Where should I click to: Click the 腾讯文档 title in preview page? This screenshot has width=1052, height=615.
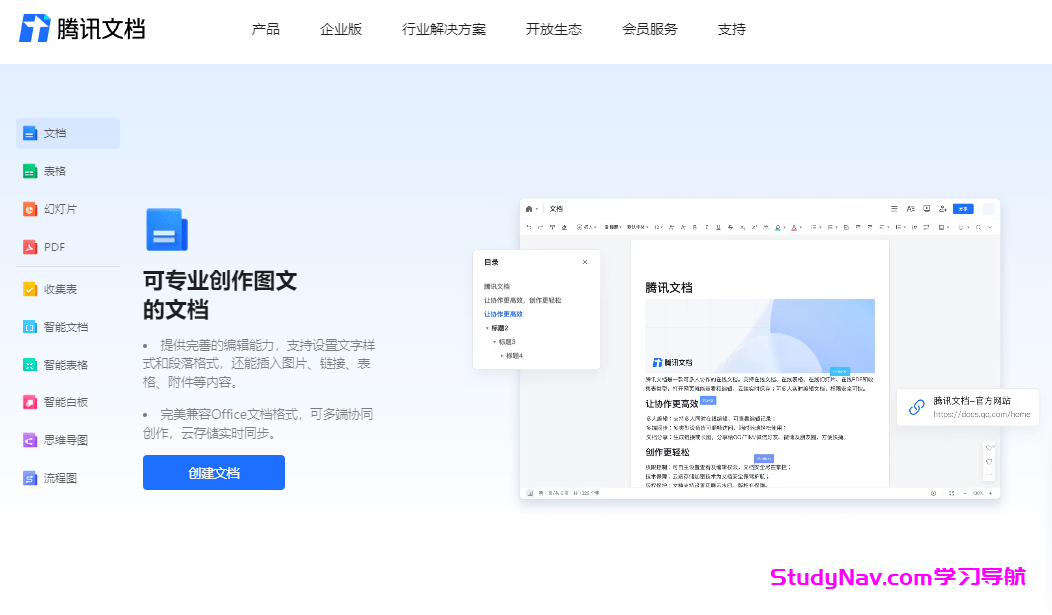(669, 288)
